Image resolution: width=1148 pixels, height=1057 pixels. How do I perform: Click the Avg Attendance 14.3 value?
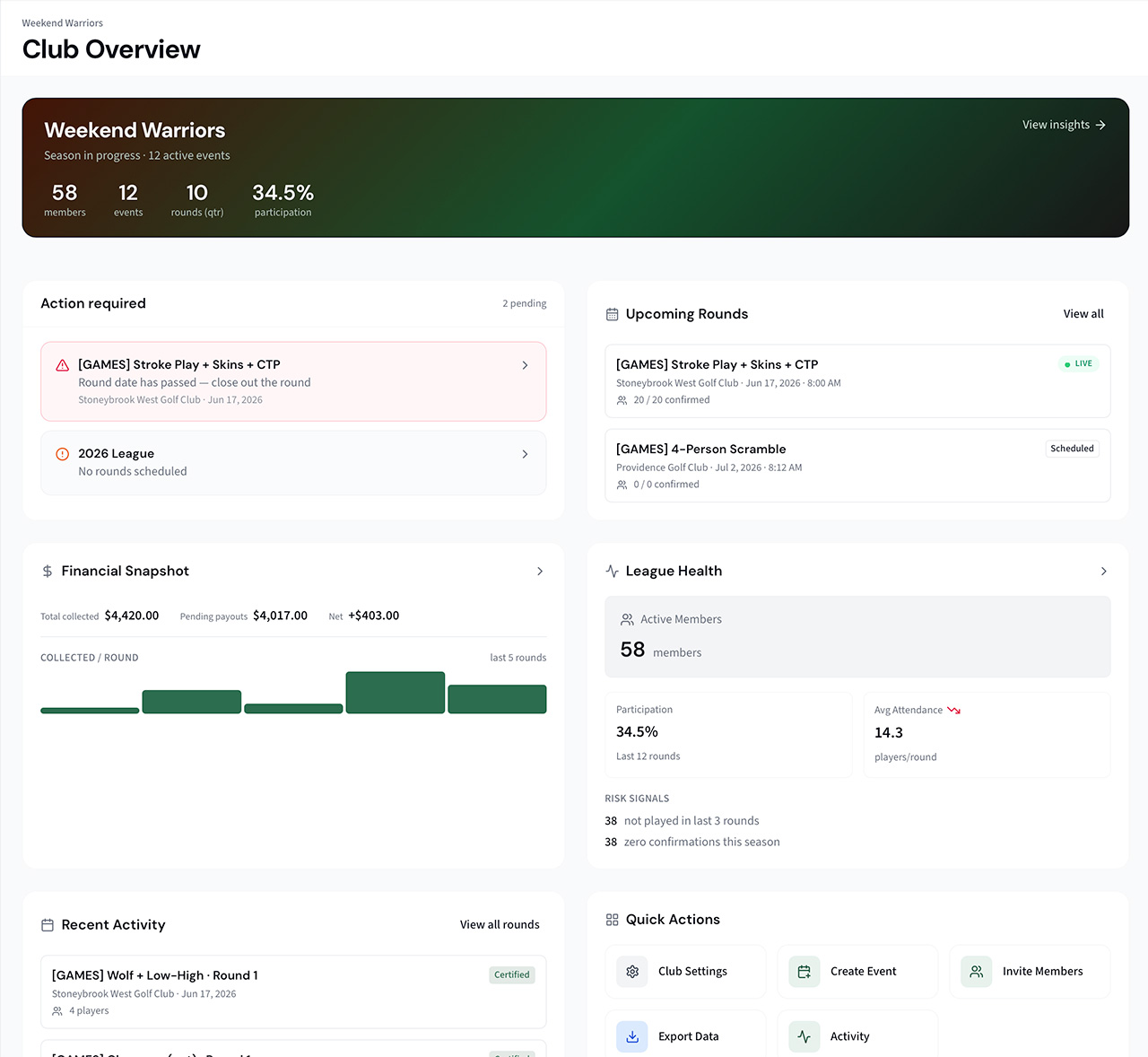pyautogui.click(x=889, y=733)
